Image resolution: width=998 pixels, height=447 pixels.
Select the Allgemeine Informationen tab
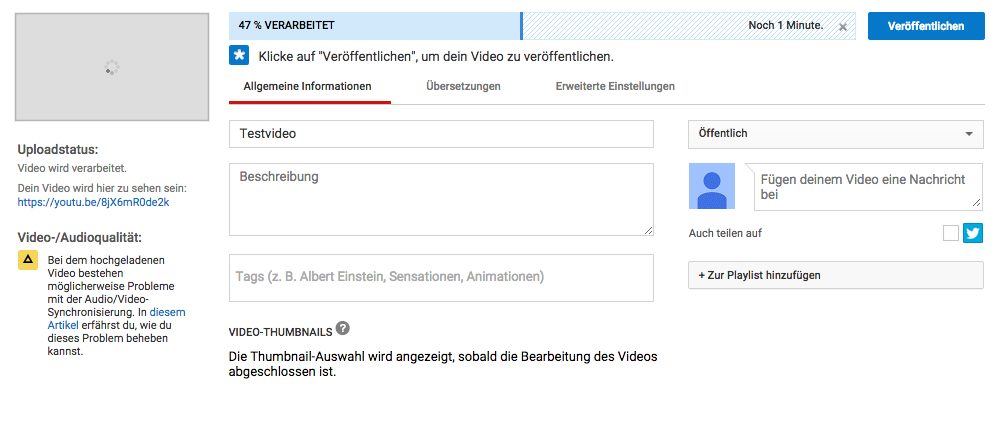[308, 87]
